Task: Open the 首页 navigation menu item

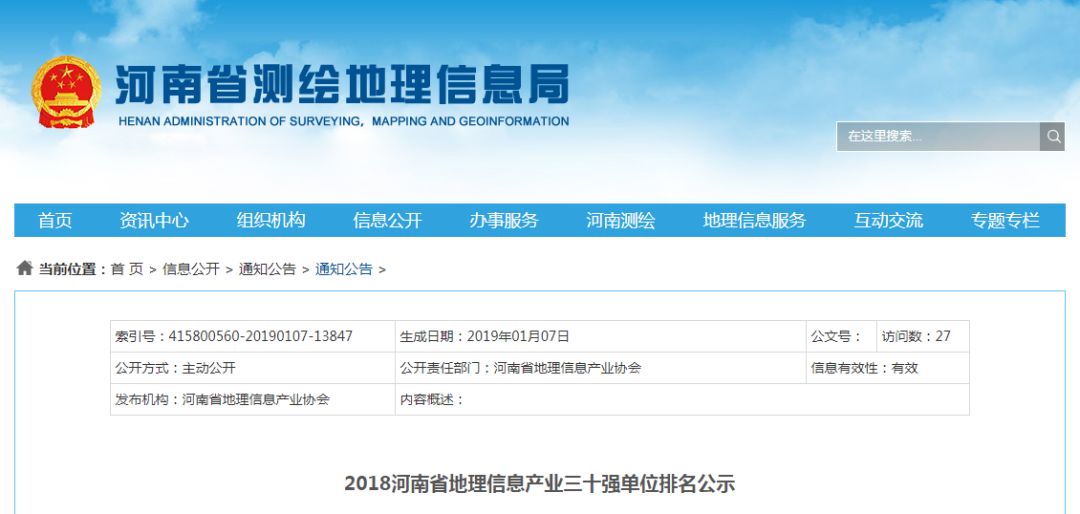Action: 55,220
